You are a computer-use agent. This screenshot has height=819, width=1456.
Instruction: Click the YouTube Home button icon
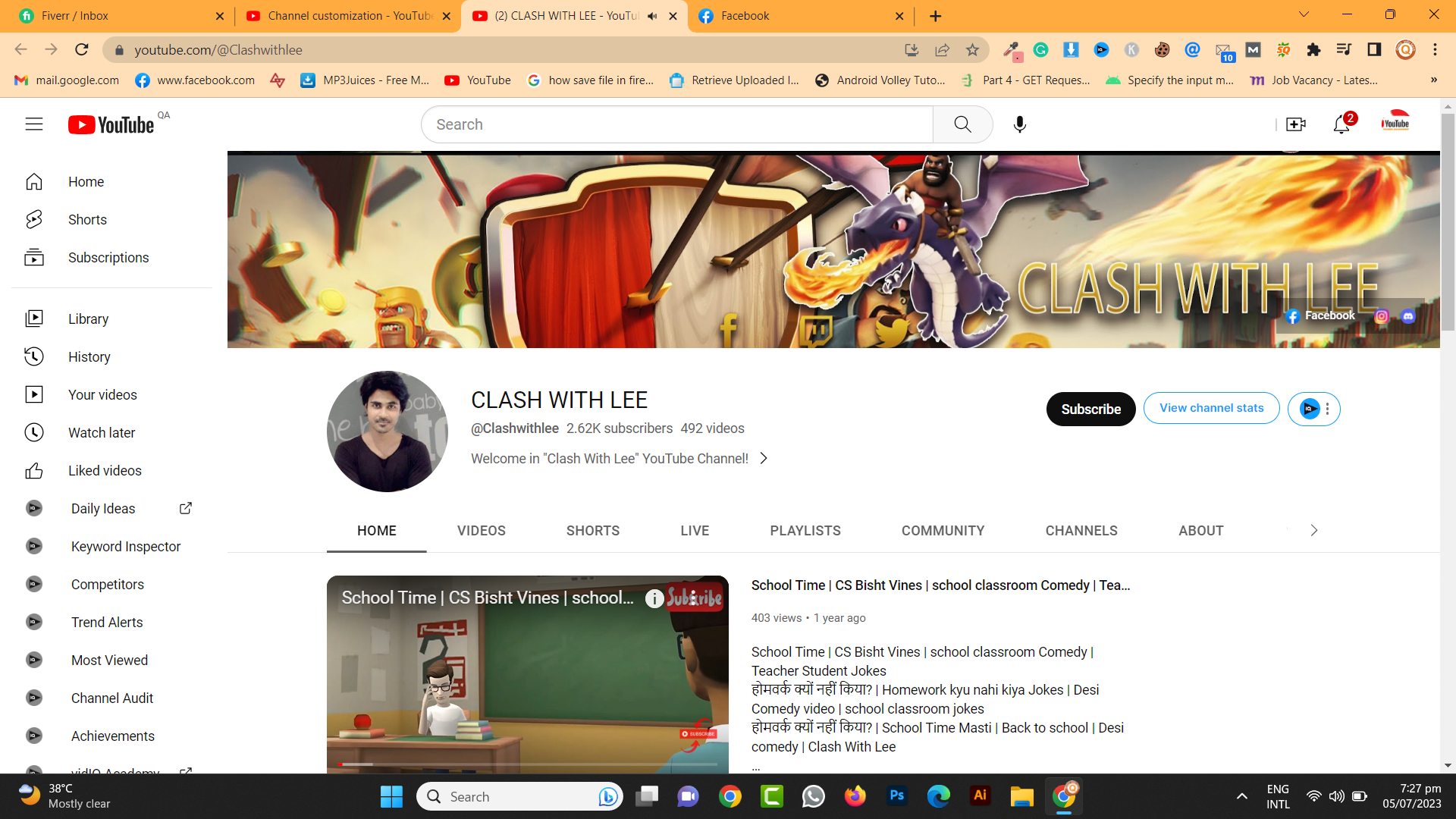tap(34, 181)
